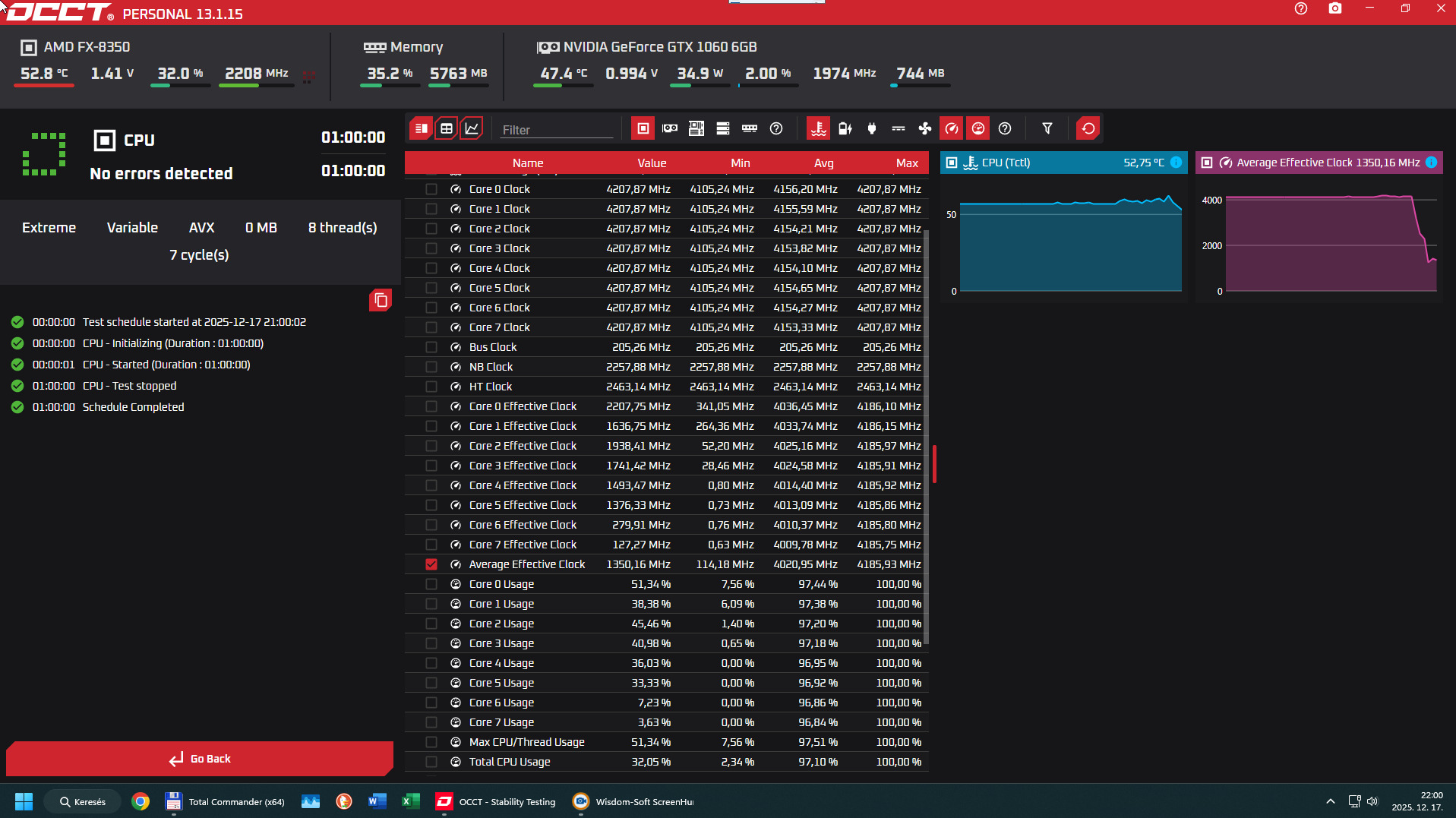1456x818 pixels.
Task: Sort the table by Value column
Action: click(x=652, y=163)
